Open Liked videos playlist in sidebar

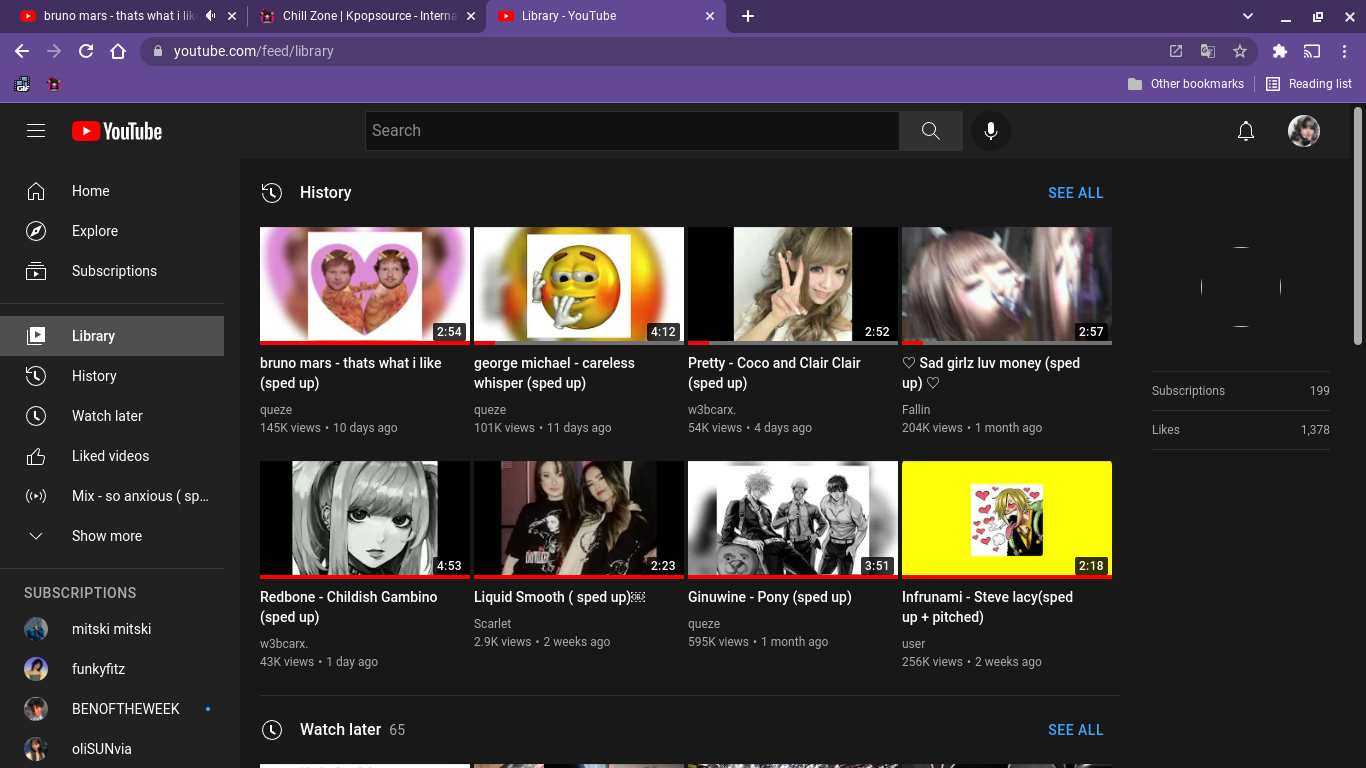112,456
